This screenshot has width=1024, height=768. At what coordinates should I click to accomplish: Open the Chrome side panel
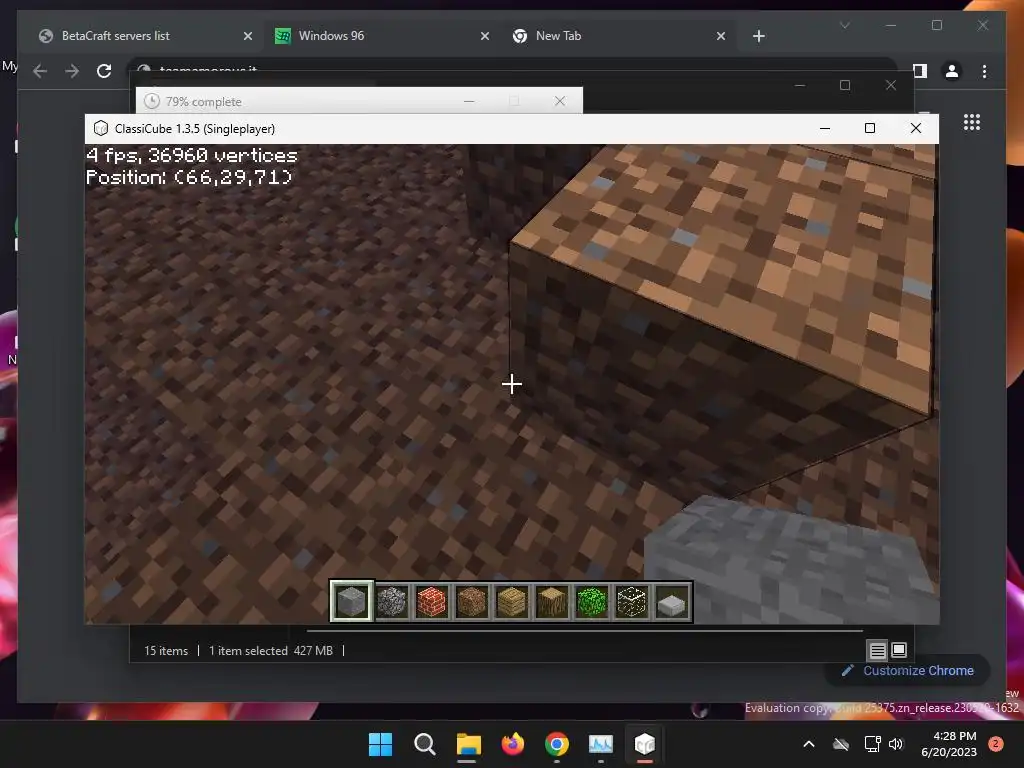[x=920, y=71]
